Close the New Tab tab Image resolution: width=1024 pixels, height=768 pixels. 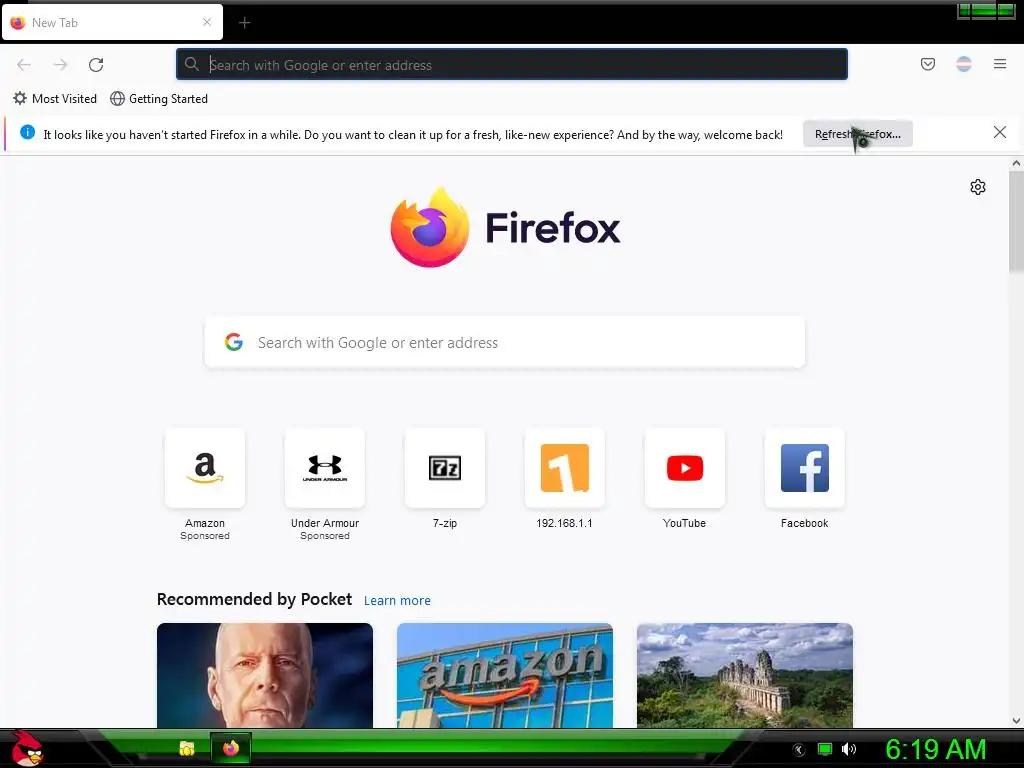coord(207,22)
